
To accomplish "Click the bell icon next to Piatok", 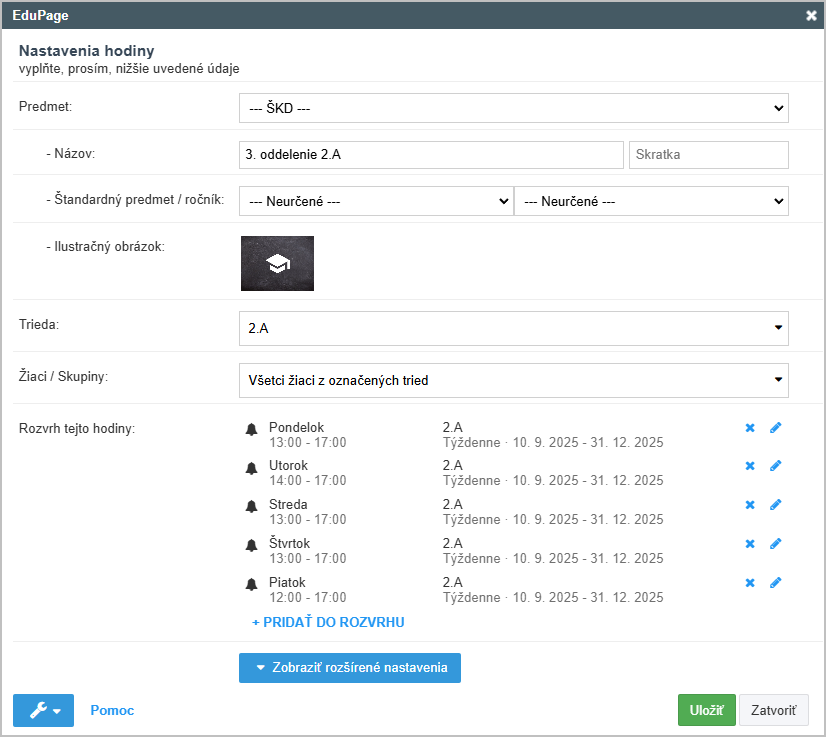I will click(x=251, y=584).
